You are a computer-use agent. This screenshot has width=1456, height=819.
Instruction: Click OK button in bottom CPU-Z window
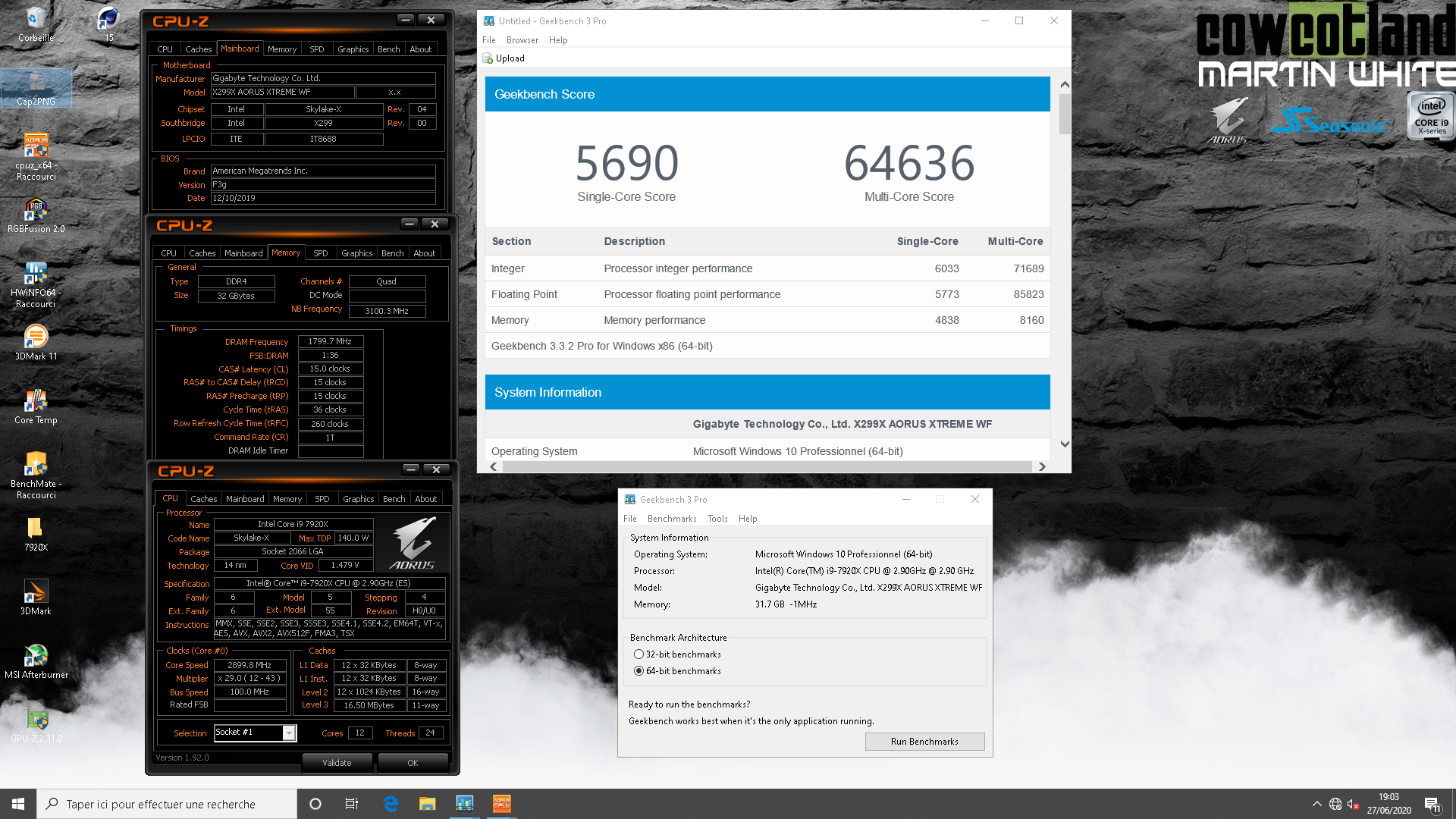[413, 763]
